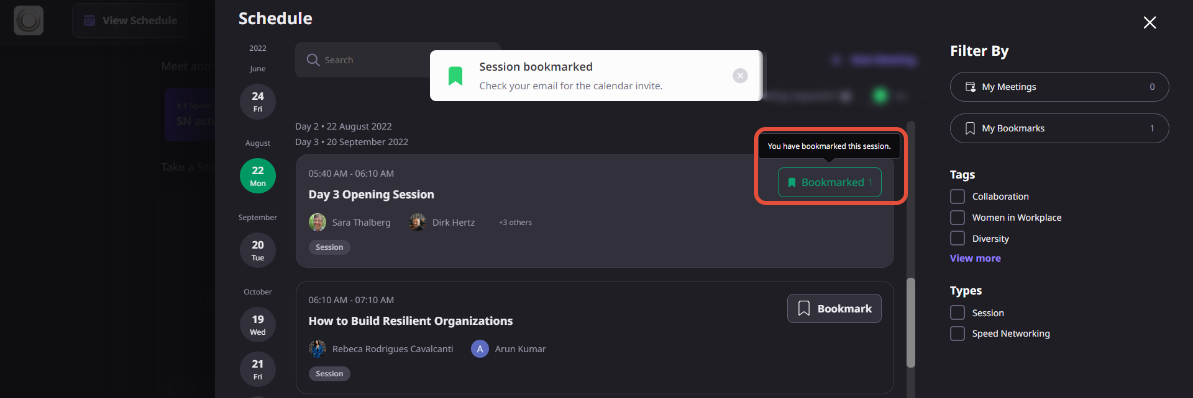Click Dirk Hertz's avatar

pyautogui.click(x=417, y=222)
